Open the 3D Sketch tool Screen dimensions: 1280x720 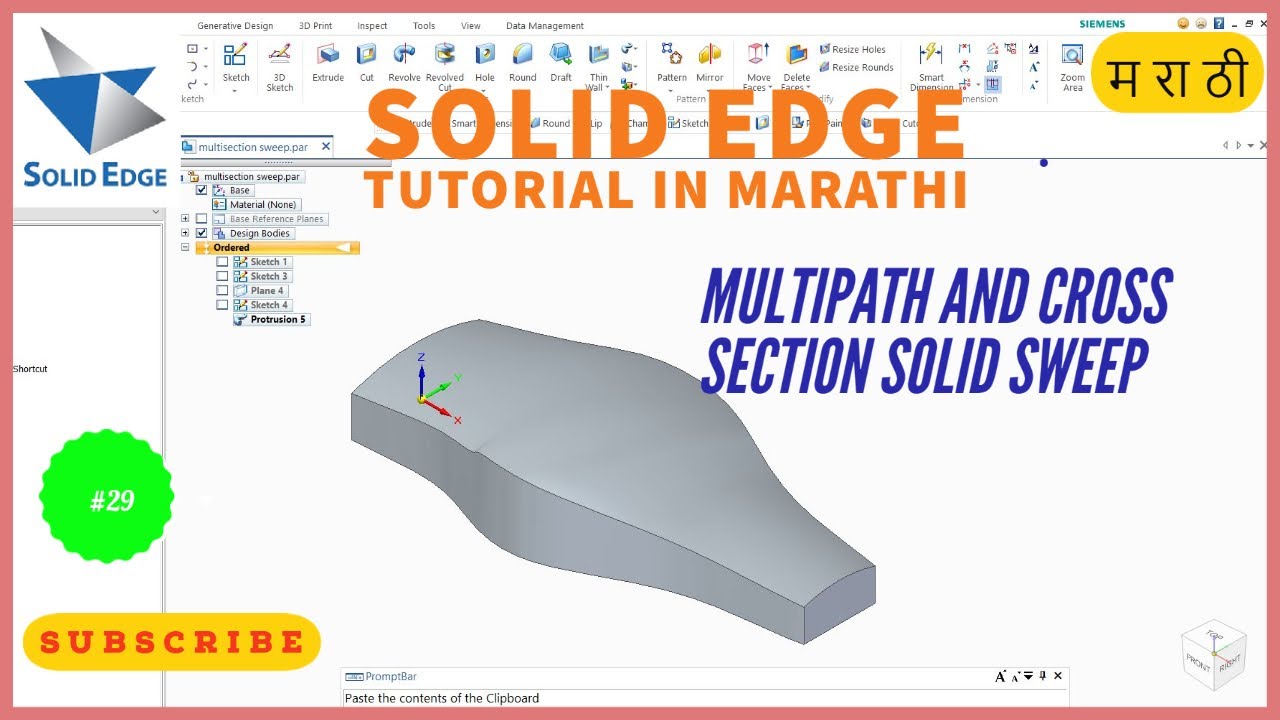coord(280,67)
